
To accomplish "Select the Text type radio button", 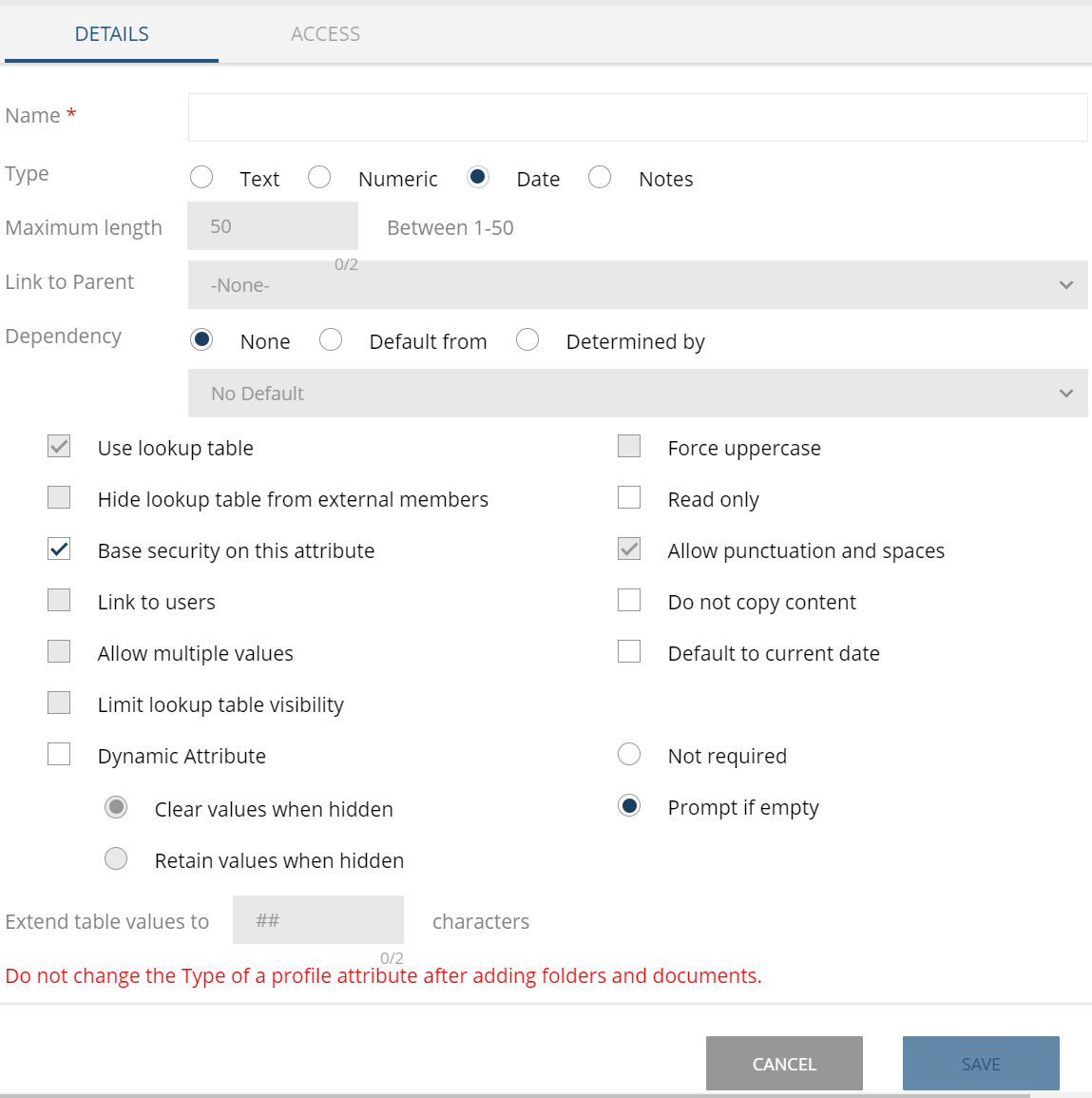I will coord(201,178).
